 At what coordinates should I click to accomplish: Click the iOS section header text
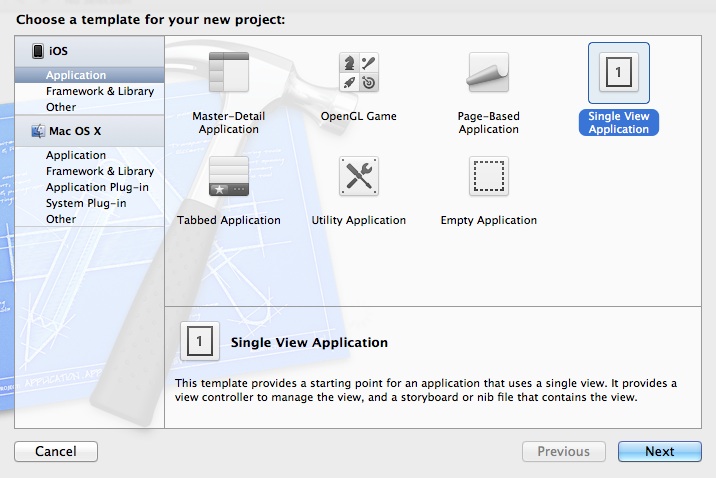(58, 51)
